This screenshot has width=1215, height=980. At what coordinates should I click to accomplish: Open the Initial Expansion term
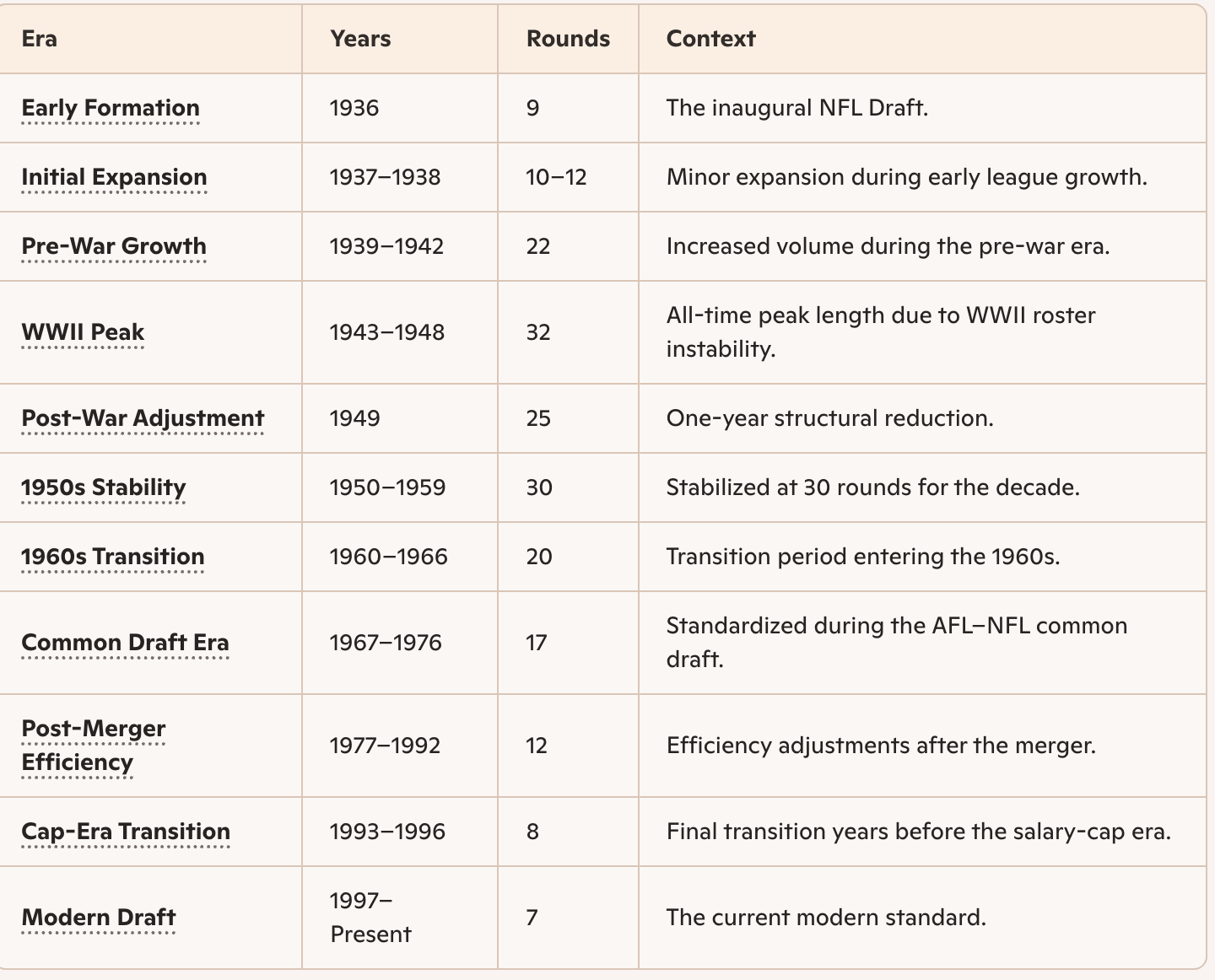[114, 177]
